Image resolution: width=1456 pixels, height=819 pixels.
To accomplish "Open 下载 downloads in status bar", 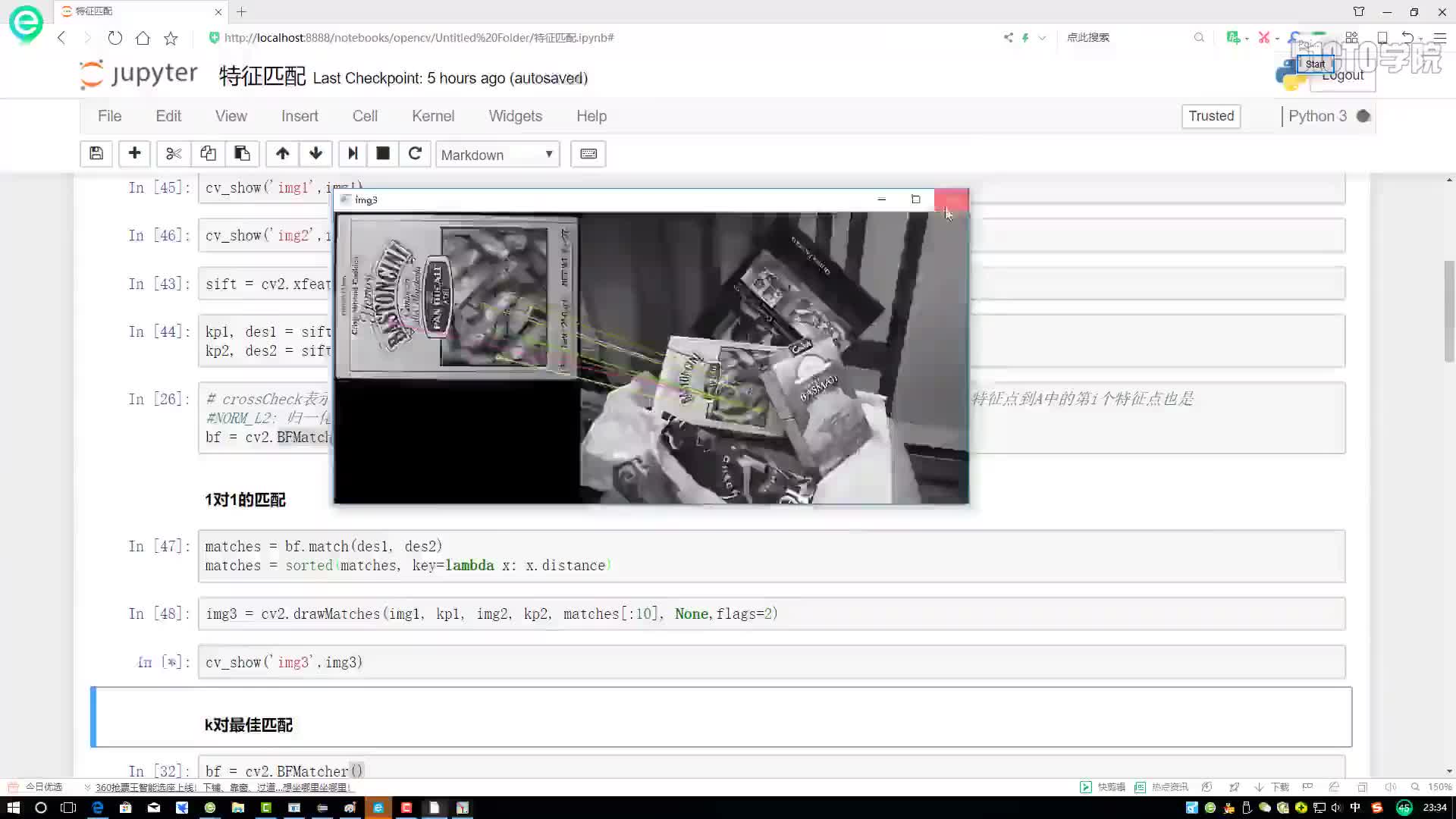I will point(1272,787).
